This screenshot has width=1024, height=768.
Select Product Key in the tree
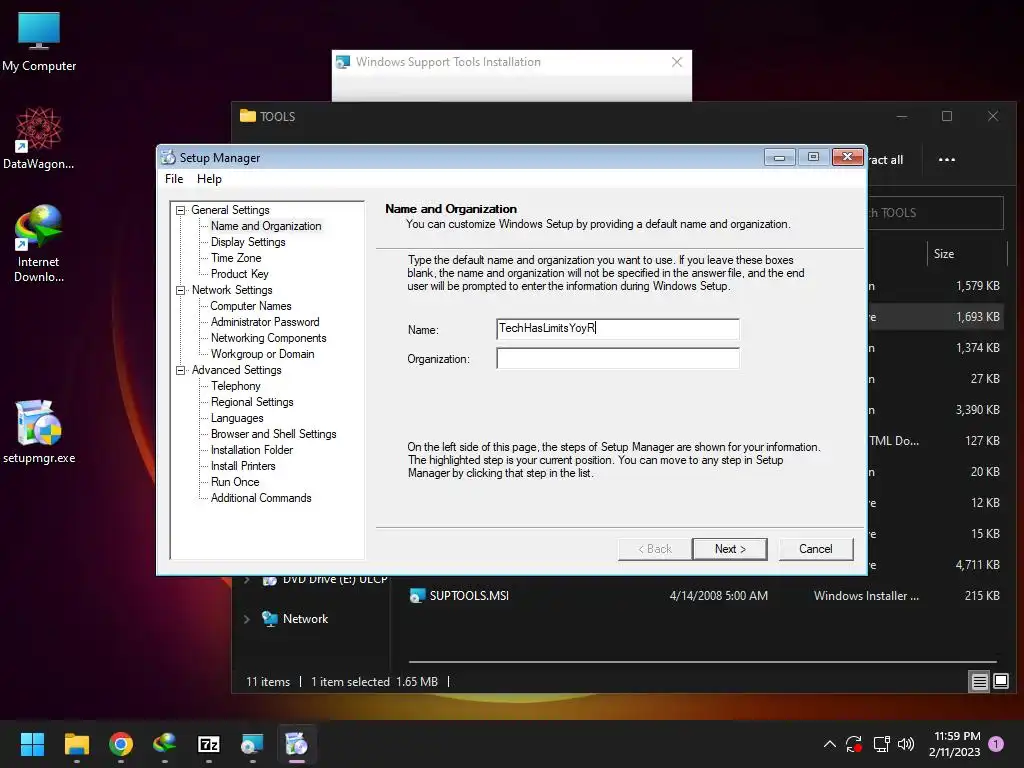click(240, 274)
